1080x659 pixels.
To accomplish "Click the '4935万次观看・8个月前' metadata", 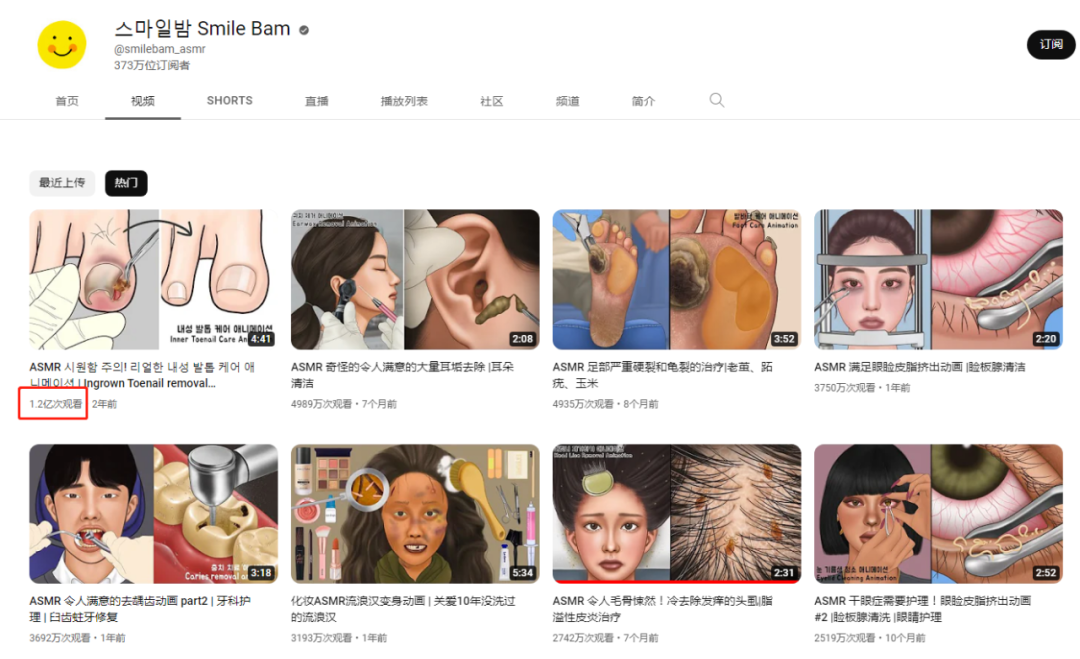I will (x=605, y=404).
